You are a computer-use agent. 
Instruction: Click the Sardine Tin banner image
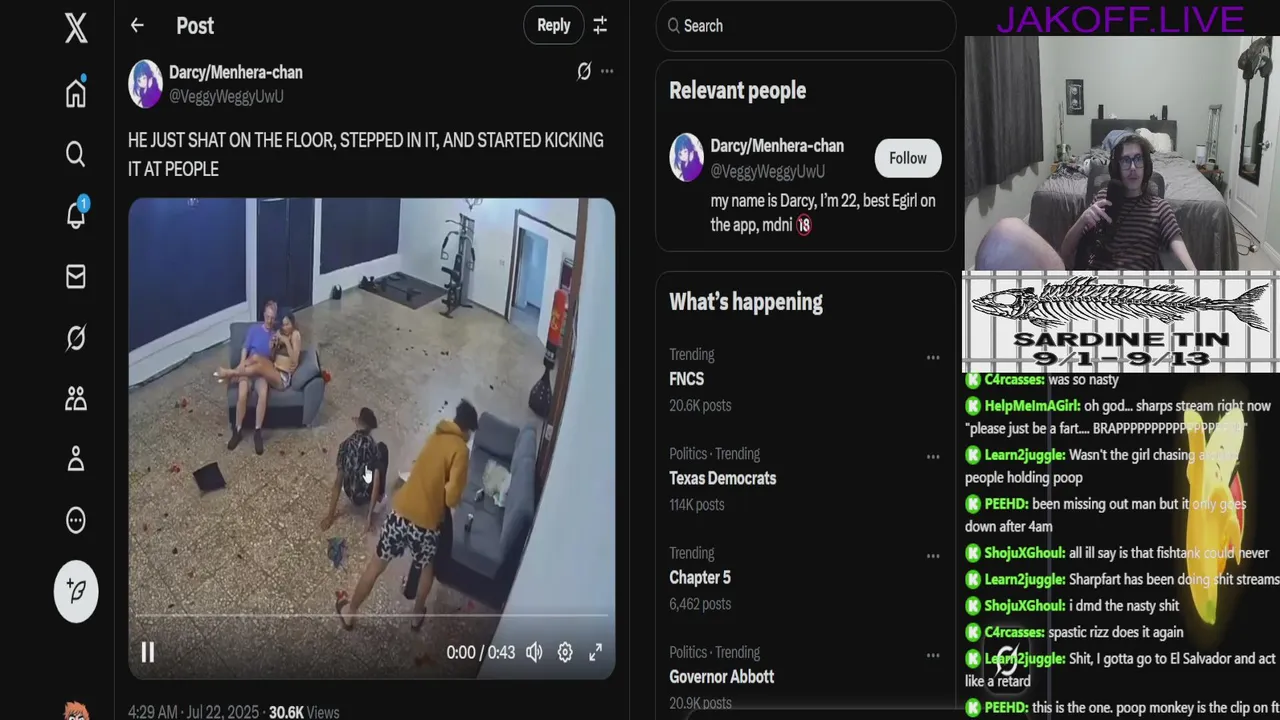tap(1120, 321)
